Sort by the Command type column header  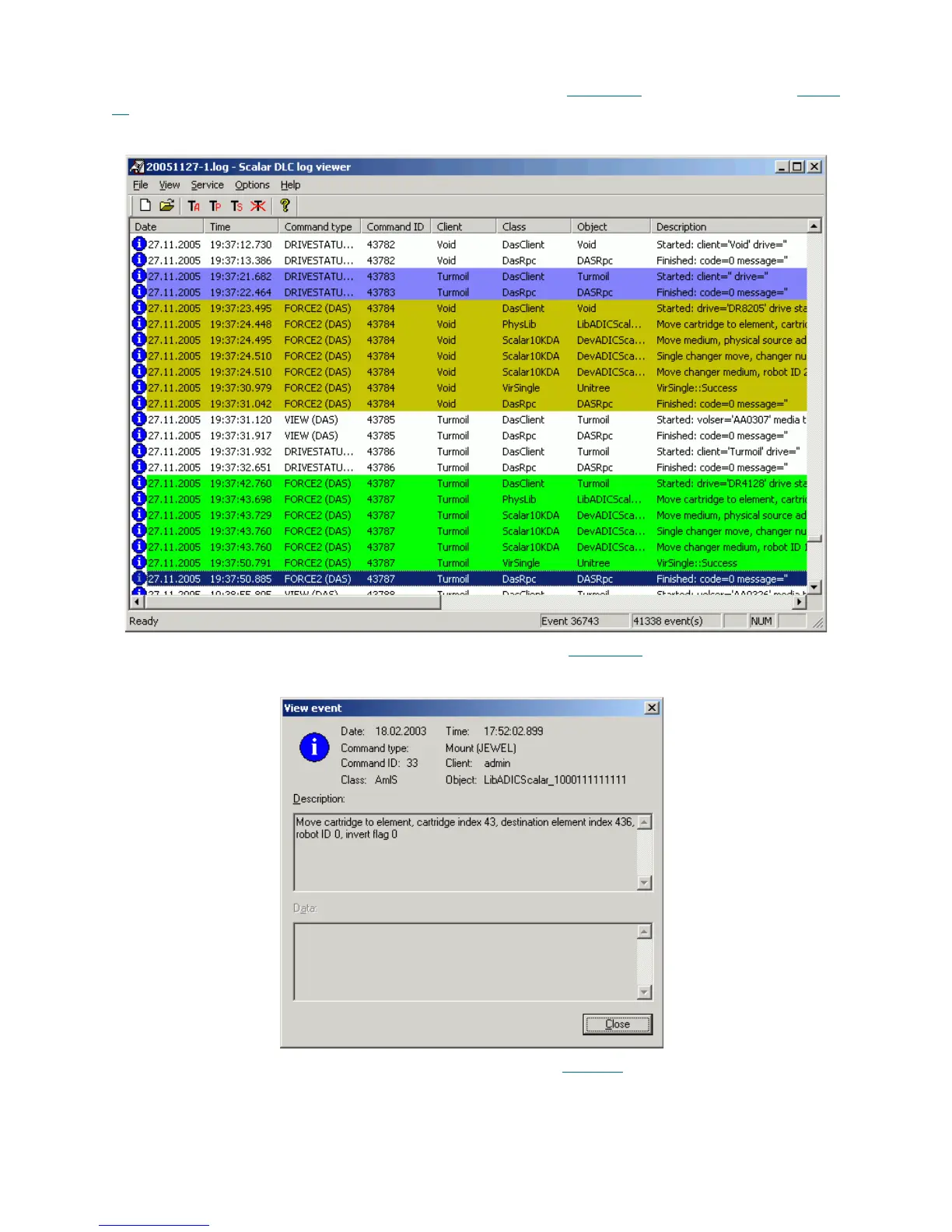(x=320, y=226)
